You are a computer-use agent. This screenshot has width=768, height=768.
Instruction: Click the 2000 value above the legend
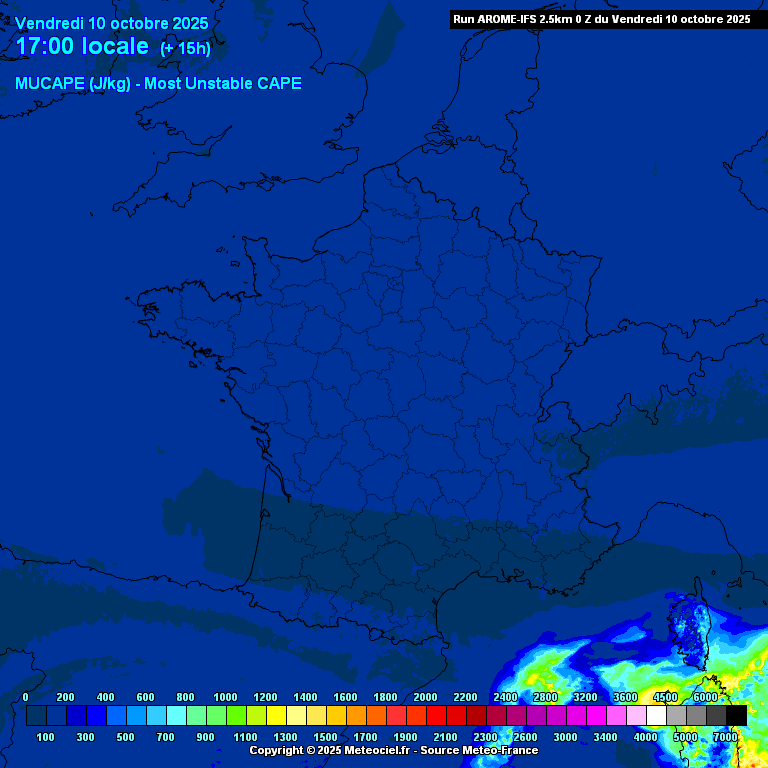425,697
